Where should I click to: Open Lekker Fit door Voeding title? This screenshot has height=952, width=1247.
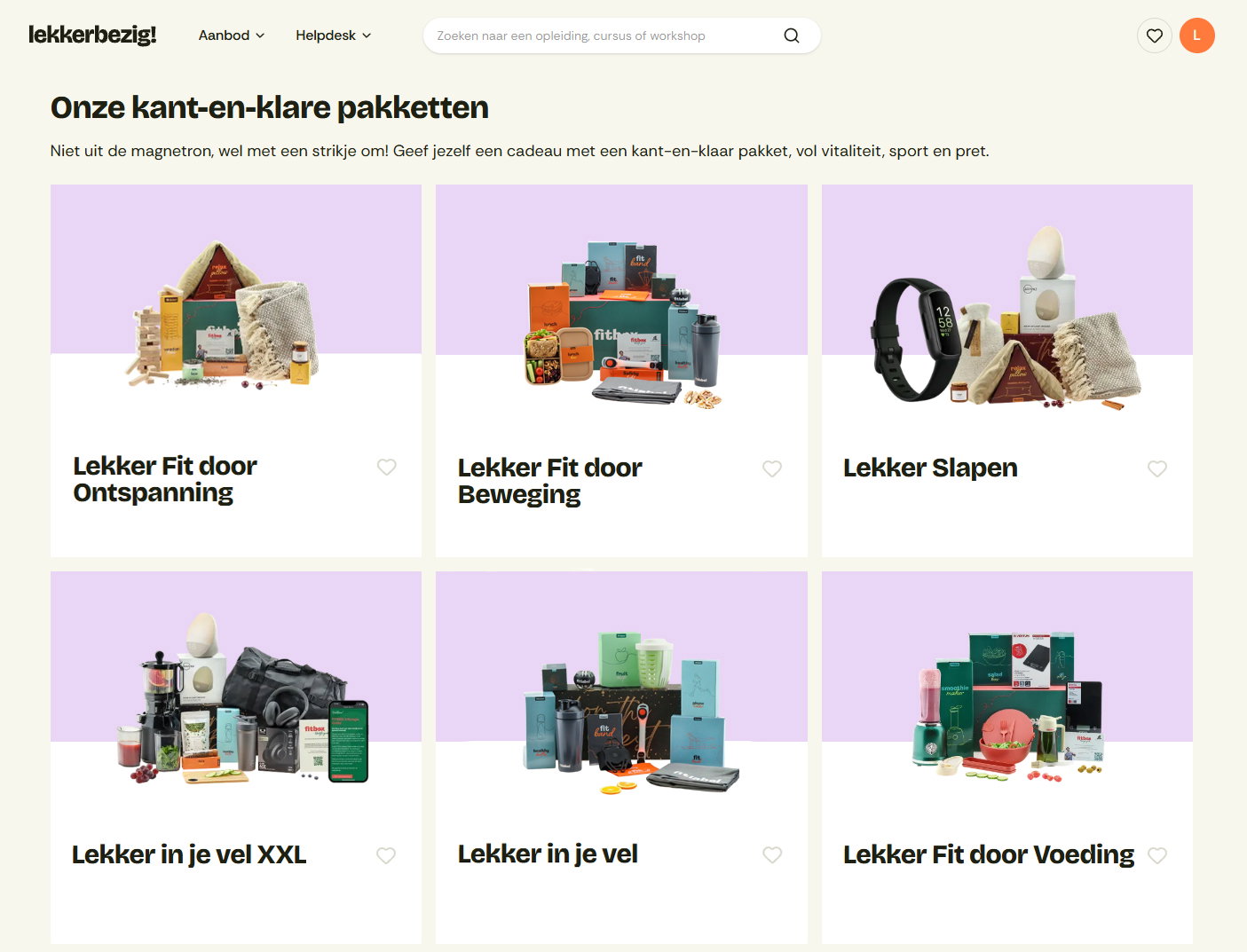point(989,854)
